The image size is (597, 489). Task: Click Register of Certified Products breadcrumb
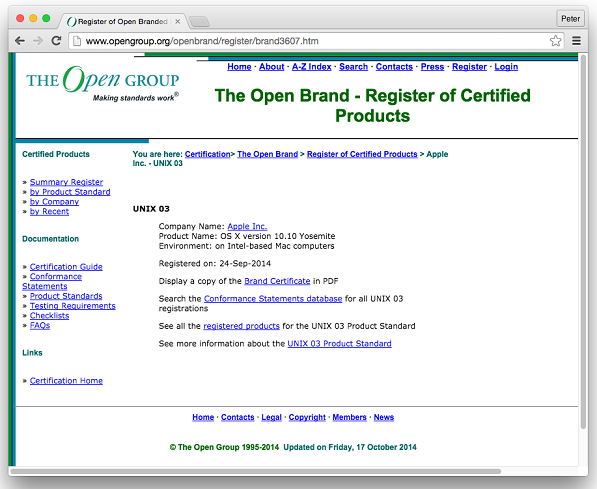pos(362,154)
